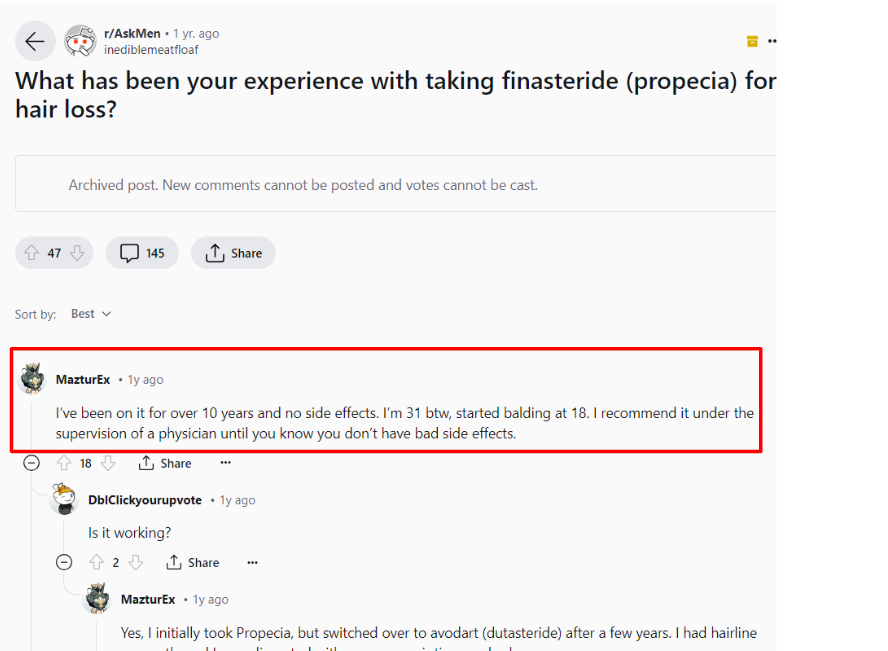Collapse DblClickyourupvote's reply thread

64,562
